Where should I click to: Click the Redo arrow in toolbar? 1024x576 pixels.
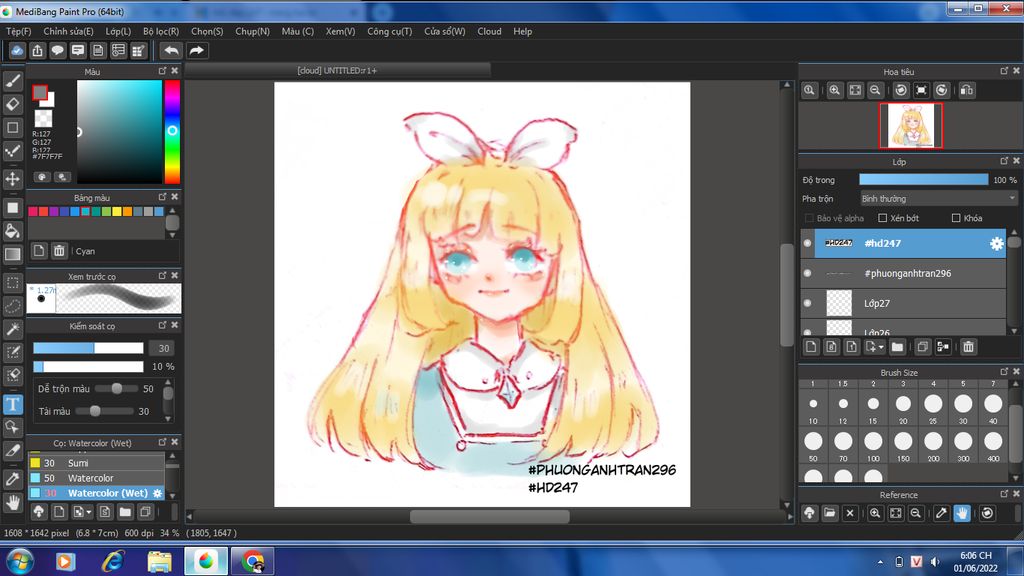(x=196, y=50)
